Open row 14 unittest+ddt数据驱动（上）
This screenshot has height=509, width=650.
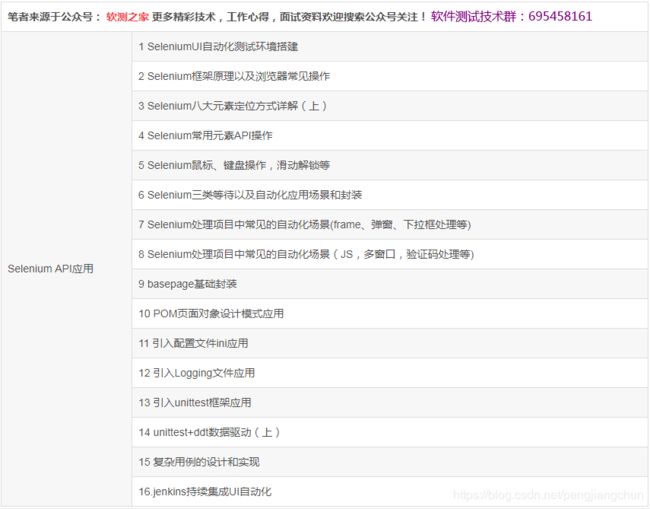click(390, 432)
